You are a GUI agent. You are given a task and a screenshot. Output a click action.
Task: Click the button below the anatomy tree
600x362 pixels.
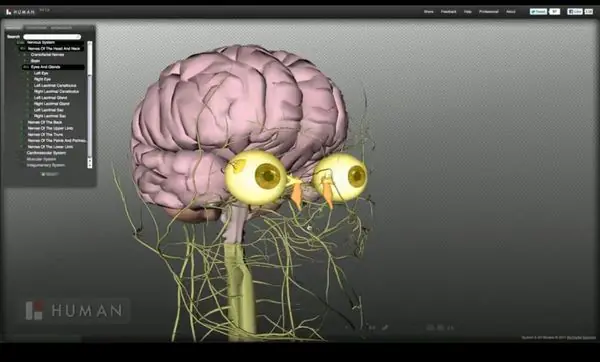pyautogui.click(x=50, y=174)
